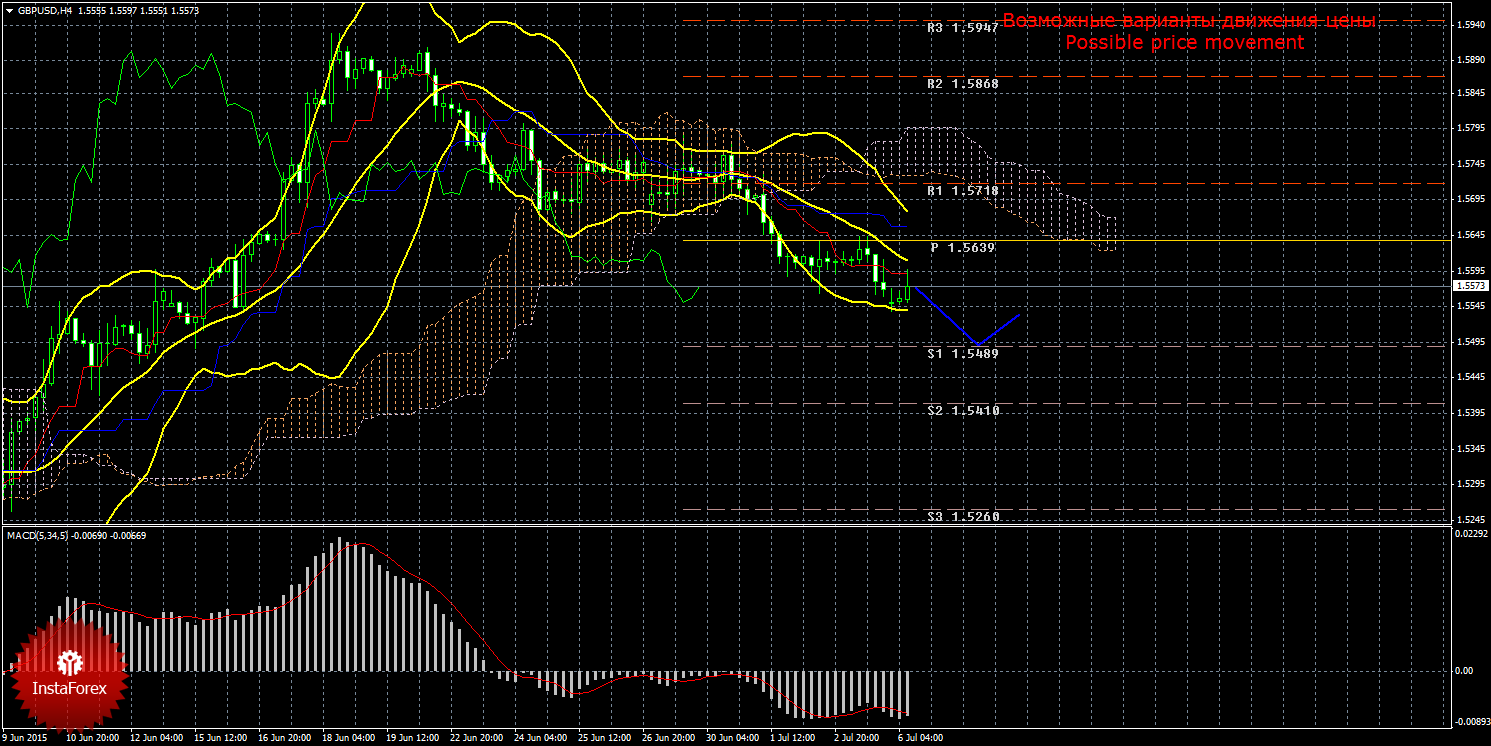This screenshot has width=1491, height=746.
Task: Click the current price tag 1.5573
Action: 1470,286
